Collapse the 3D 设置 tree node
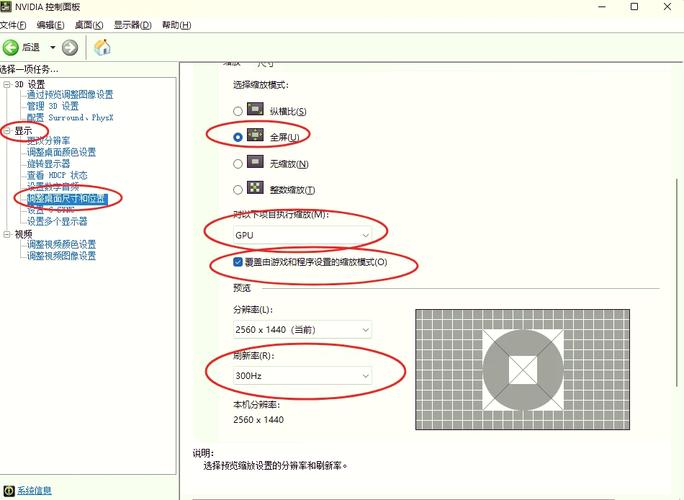The image size is (684, 500). (7, 84)
